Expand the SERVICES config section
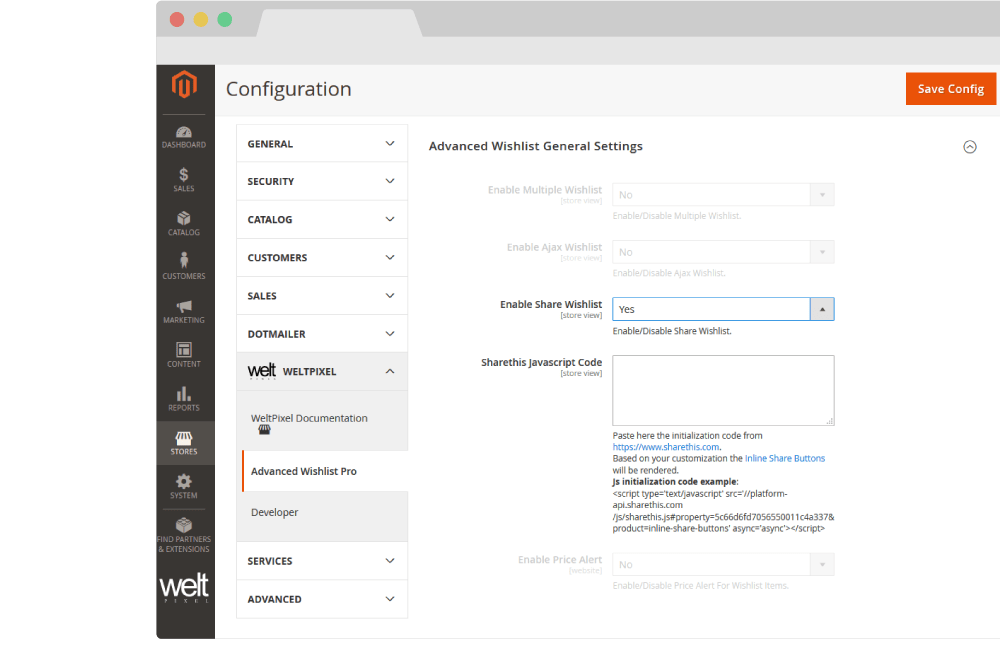This screenshot has height=645, width=1000. tap(321, 561)
